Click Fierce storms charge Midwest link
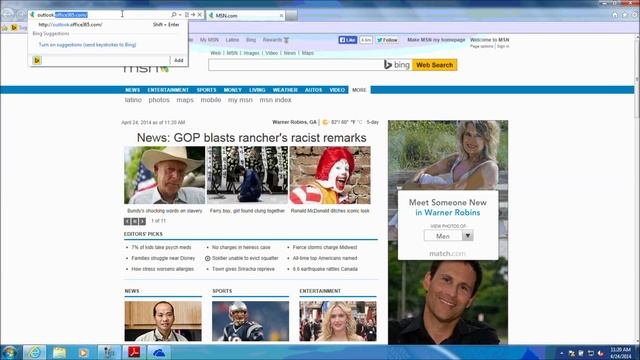This screenshot has height=360, width=640. point(325,247)
